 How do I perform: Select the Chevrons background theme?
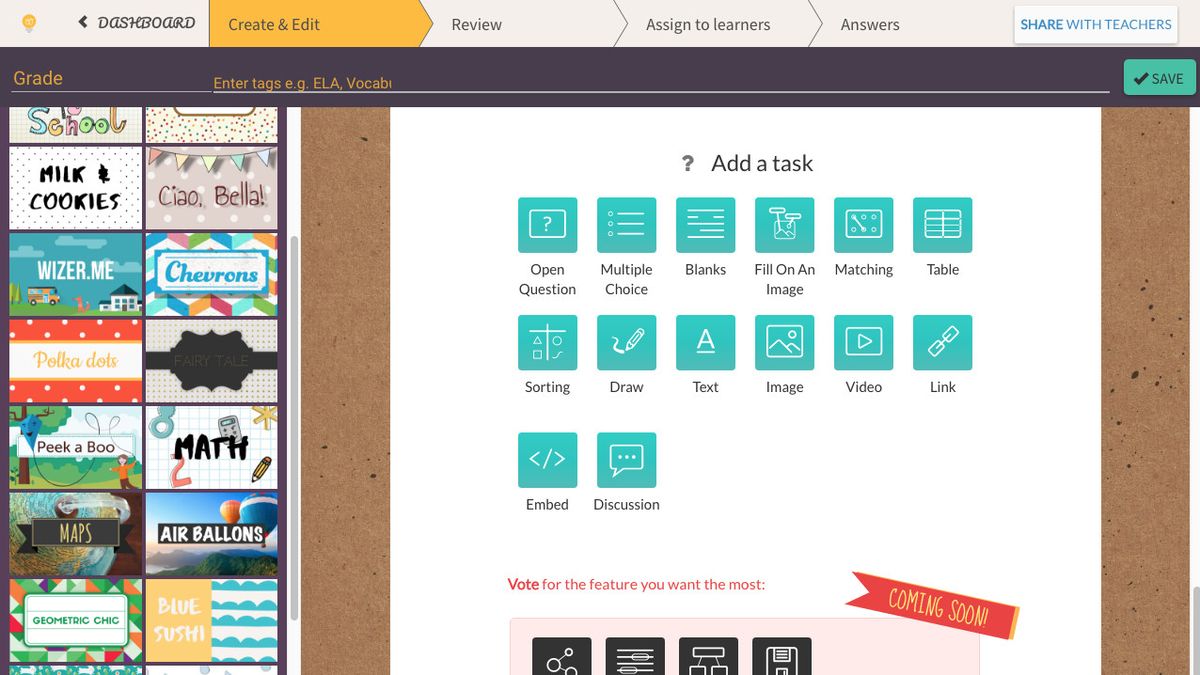coord(211,272)
